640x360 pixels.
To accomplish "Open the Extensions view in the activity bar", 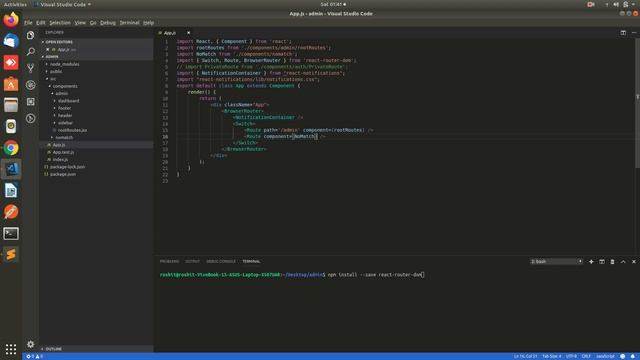I will click(x=31, y=102).
